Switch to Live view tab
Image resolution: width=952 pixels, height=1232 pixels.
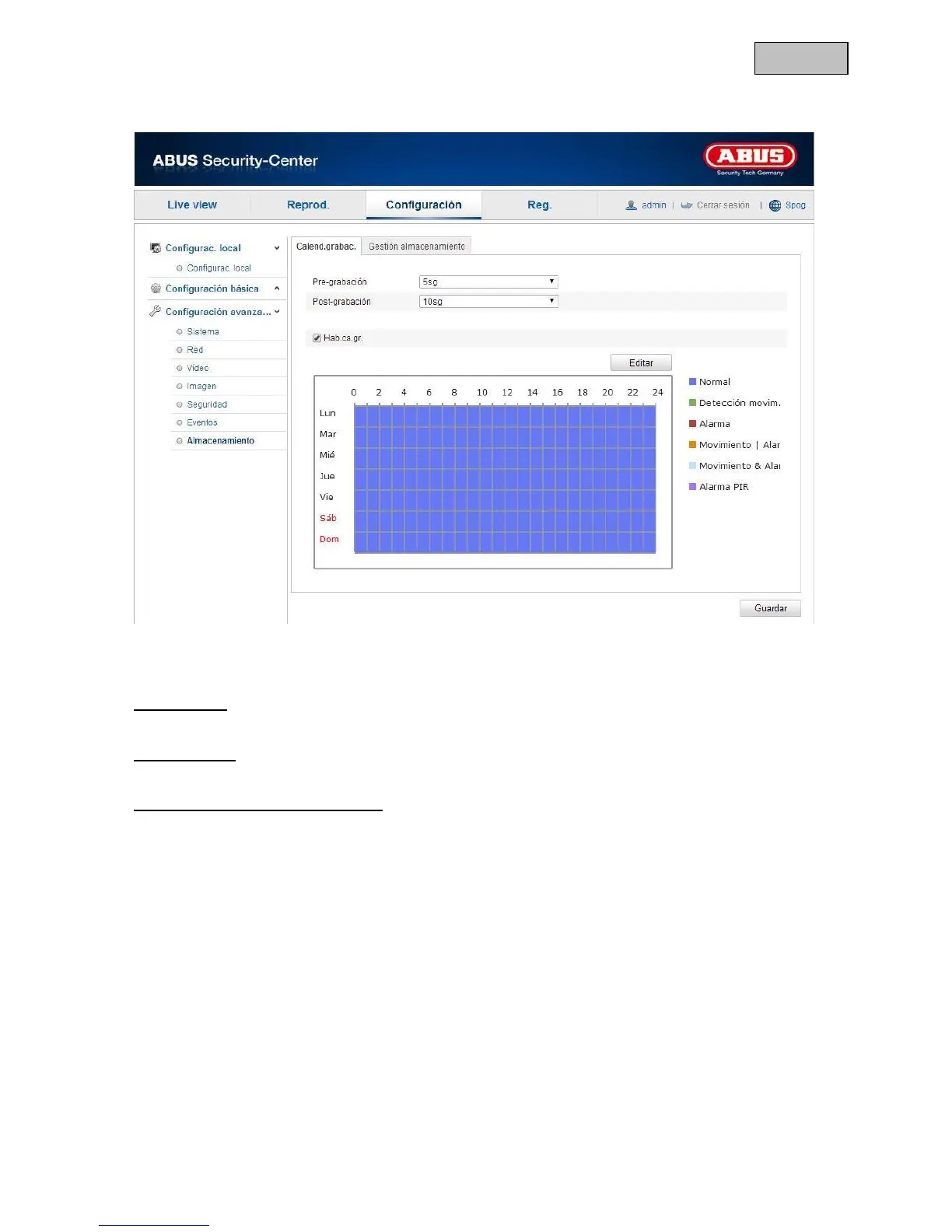(192, 205)
